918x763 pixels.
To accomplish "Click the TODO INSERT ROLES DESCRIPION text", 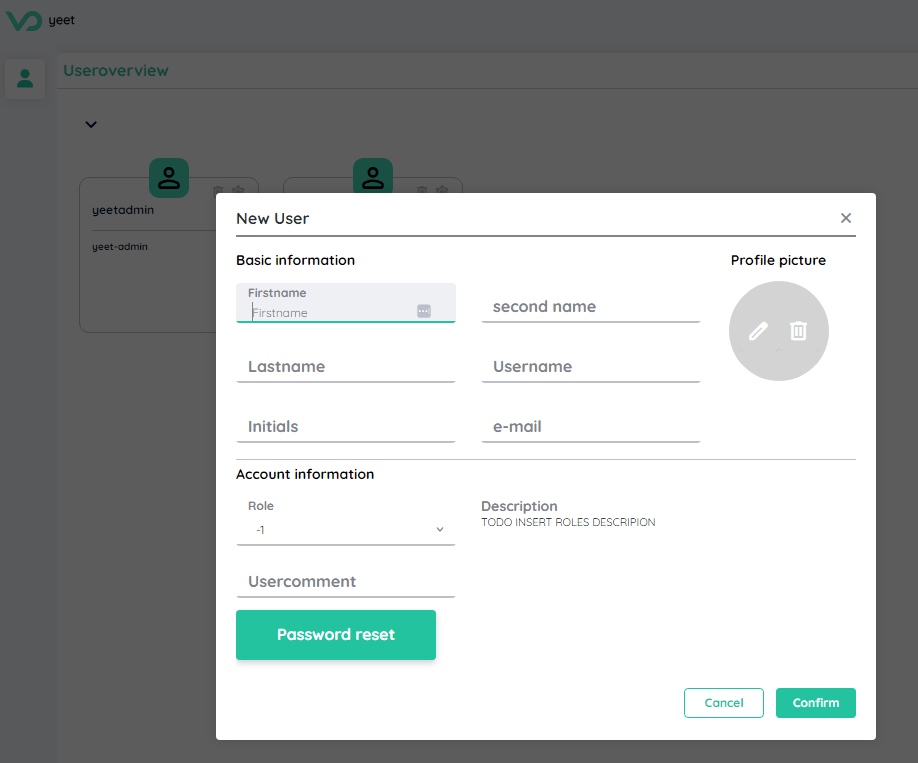I will pyautogui.click(x=568, y=522).
